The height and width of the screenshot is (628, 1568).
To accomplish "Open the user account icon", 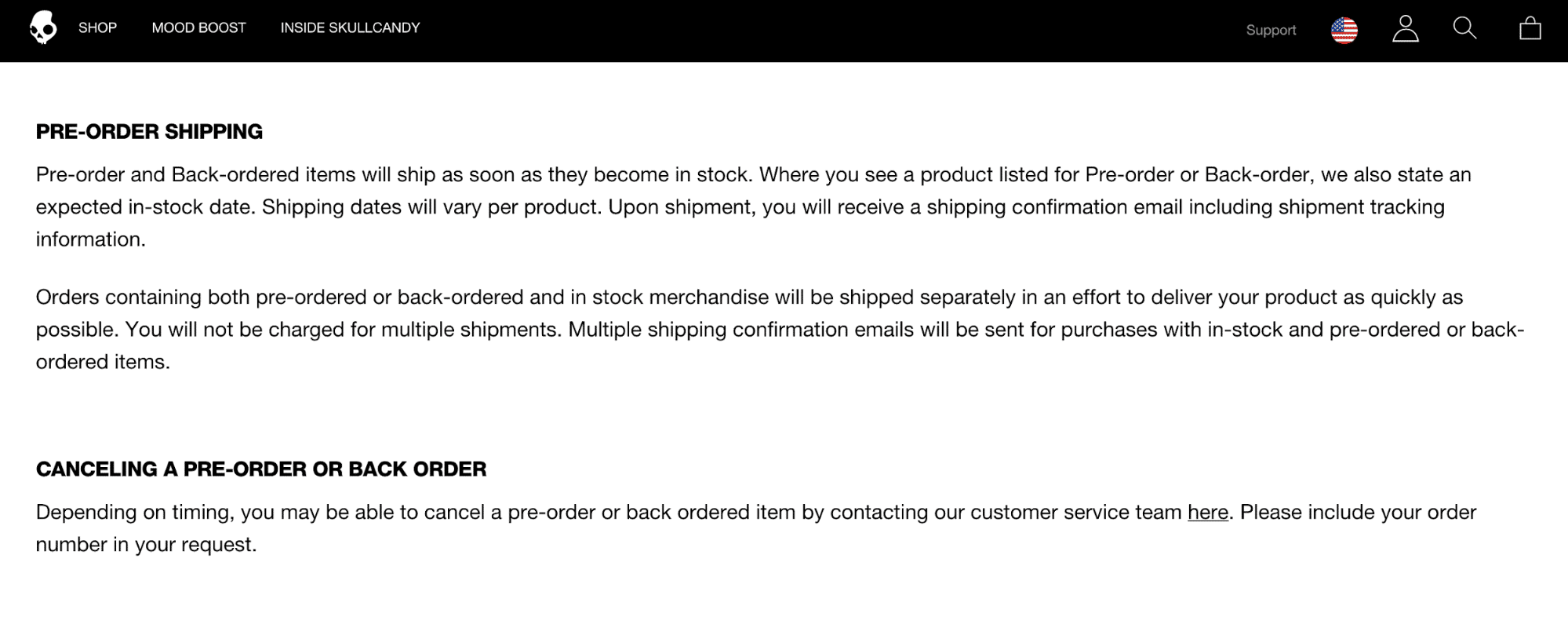I will click(x=1405, y=30).
